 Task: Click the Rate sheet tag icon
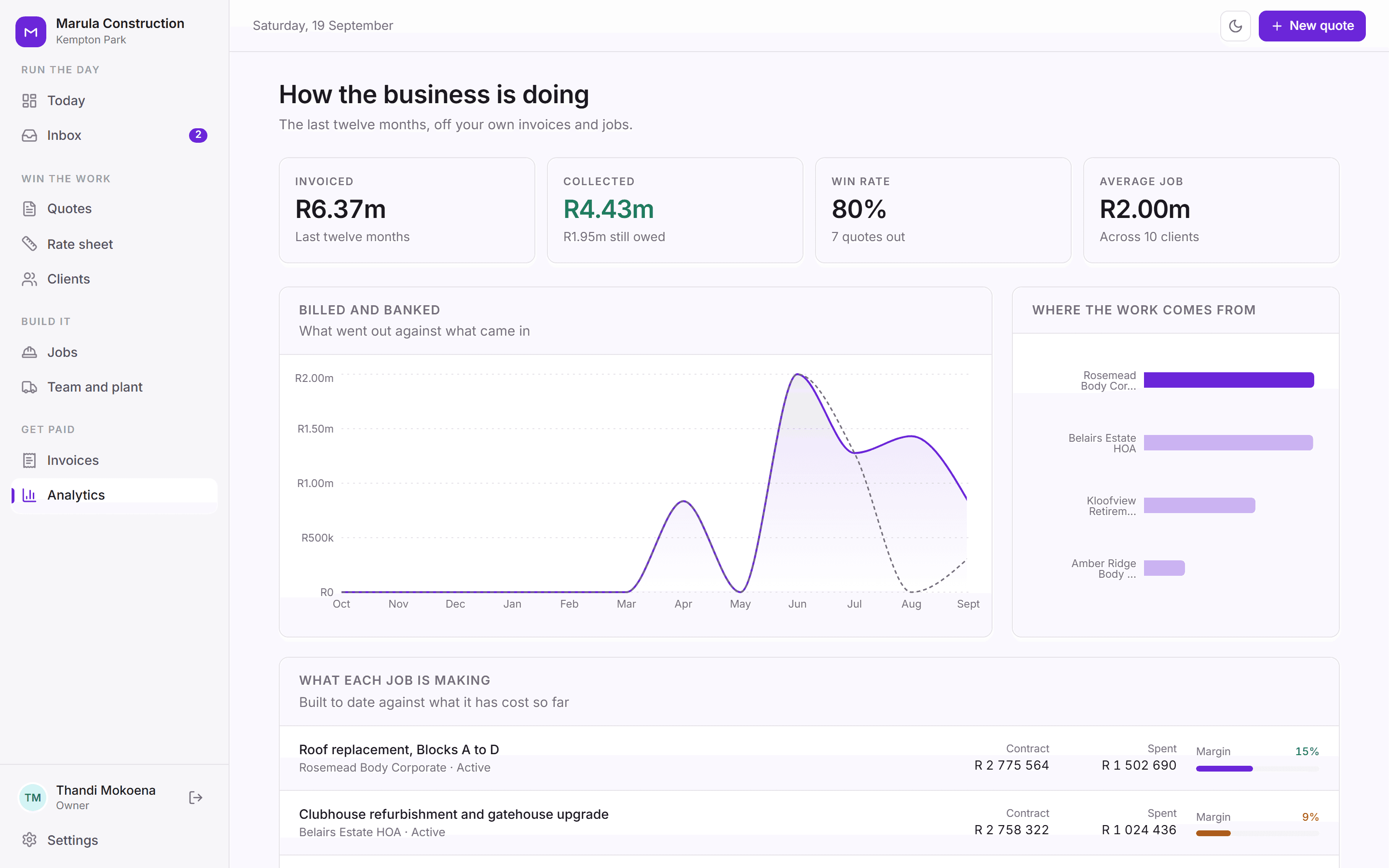(x=29, y=244)
